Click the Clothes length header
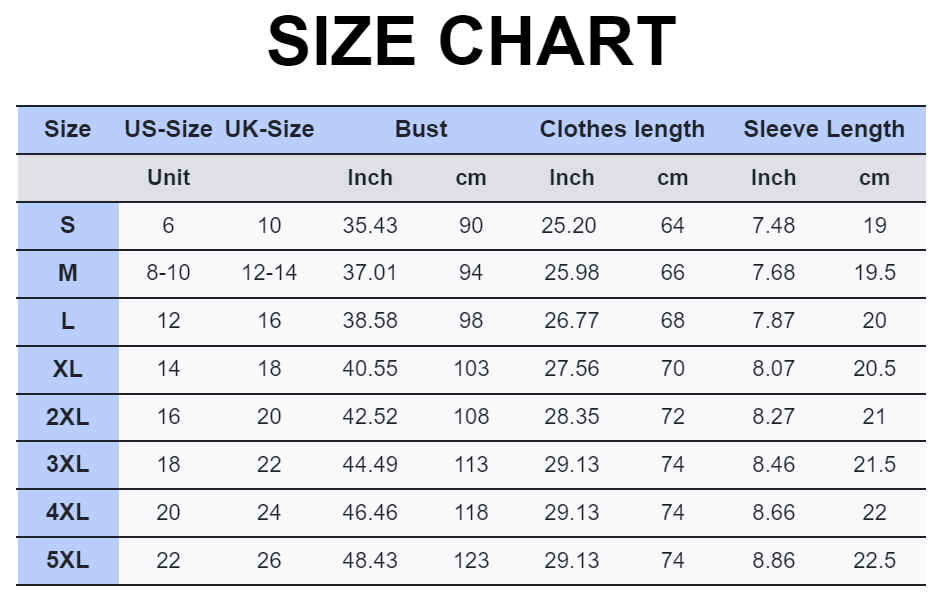Viewport: 943px width, 594px height. [x=622, y=129]
